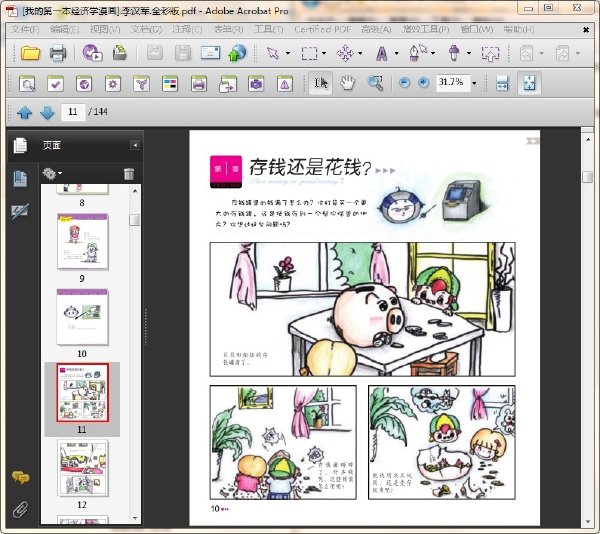Image resolution: width=600 pixels, height=534 pixels.
Task: Open the 文件(F) menu
Action: coord(25,29)
